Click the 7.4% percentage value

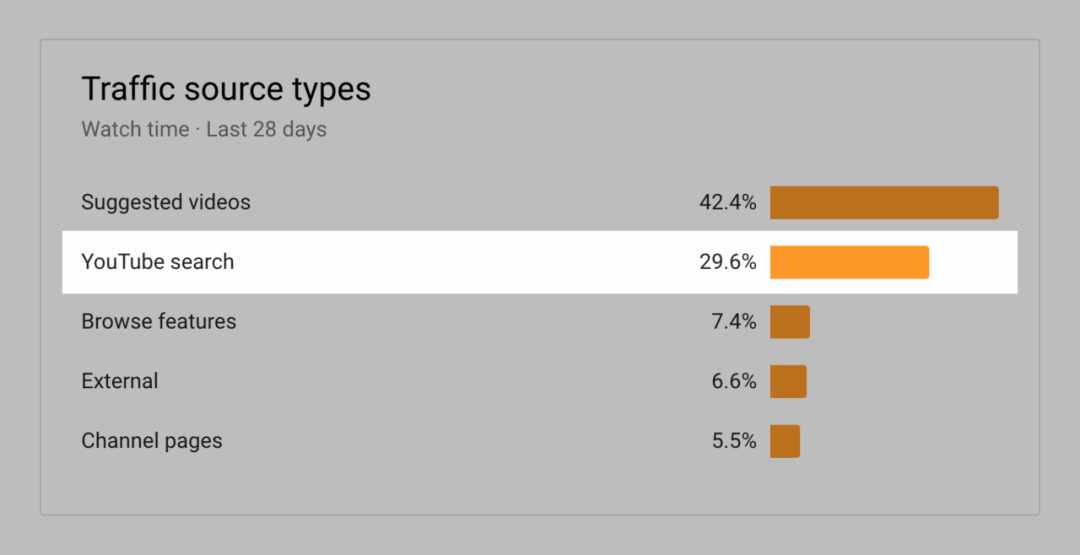[x=734, y=322]
